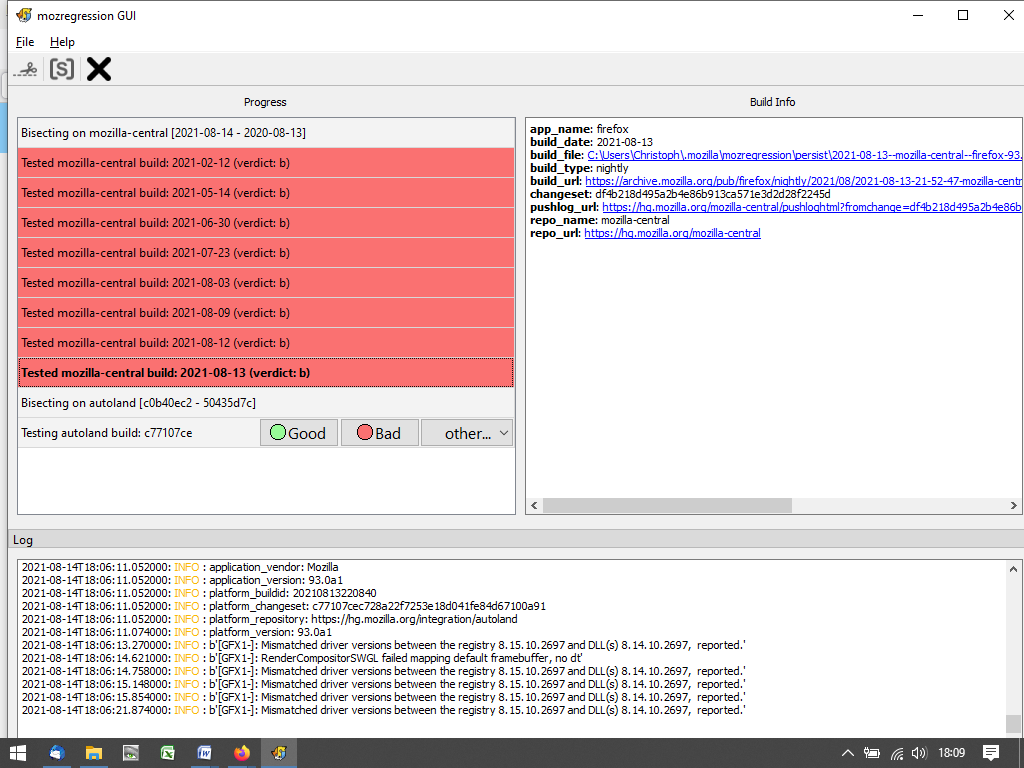Select the 2021-08-13 tested build row
1024x768 pixels.
point(265,373)
